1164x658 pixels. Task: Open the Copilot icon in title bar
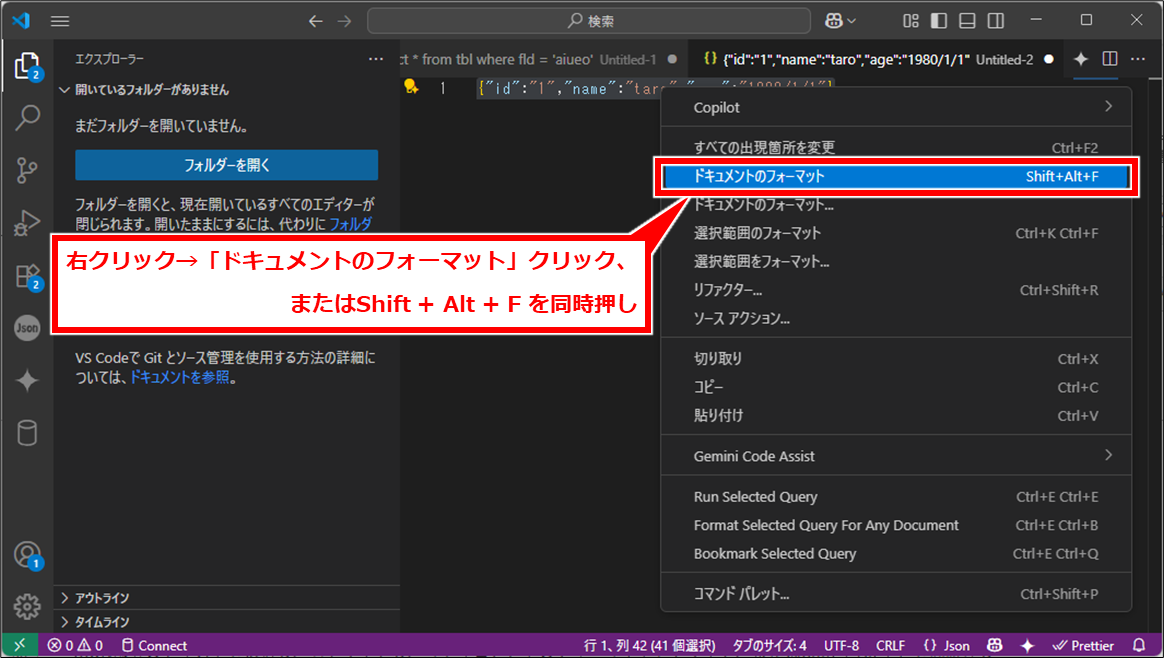833,21
